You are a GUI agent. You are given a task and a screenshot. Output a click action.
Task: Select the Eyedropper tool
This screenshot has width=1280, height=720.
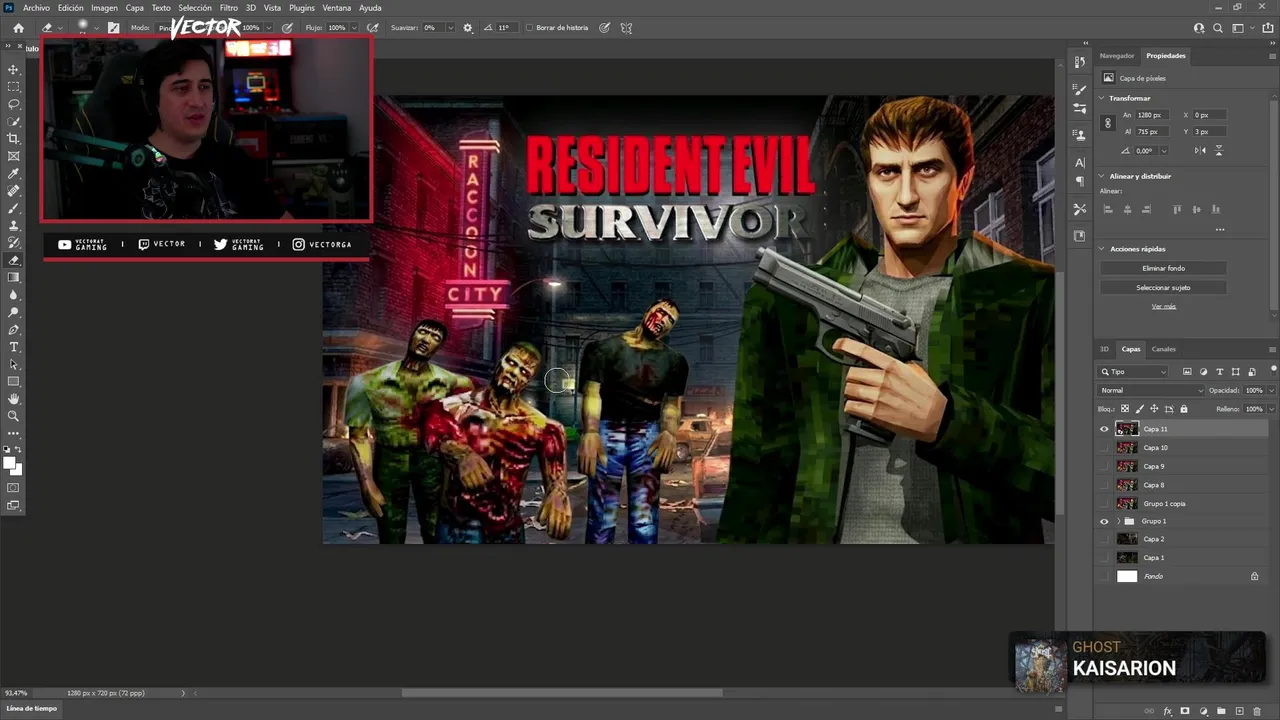(x=14, y=174)
